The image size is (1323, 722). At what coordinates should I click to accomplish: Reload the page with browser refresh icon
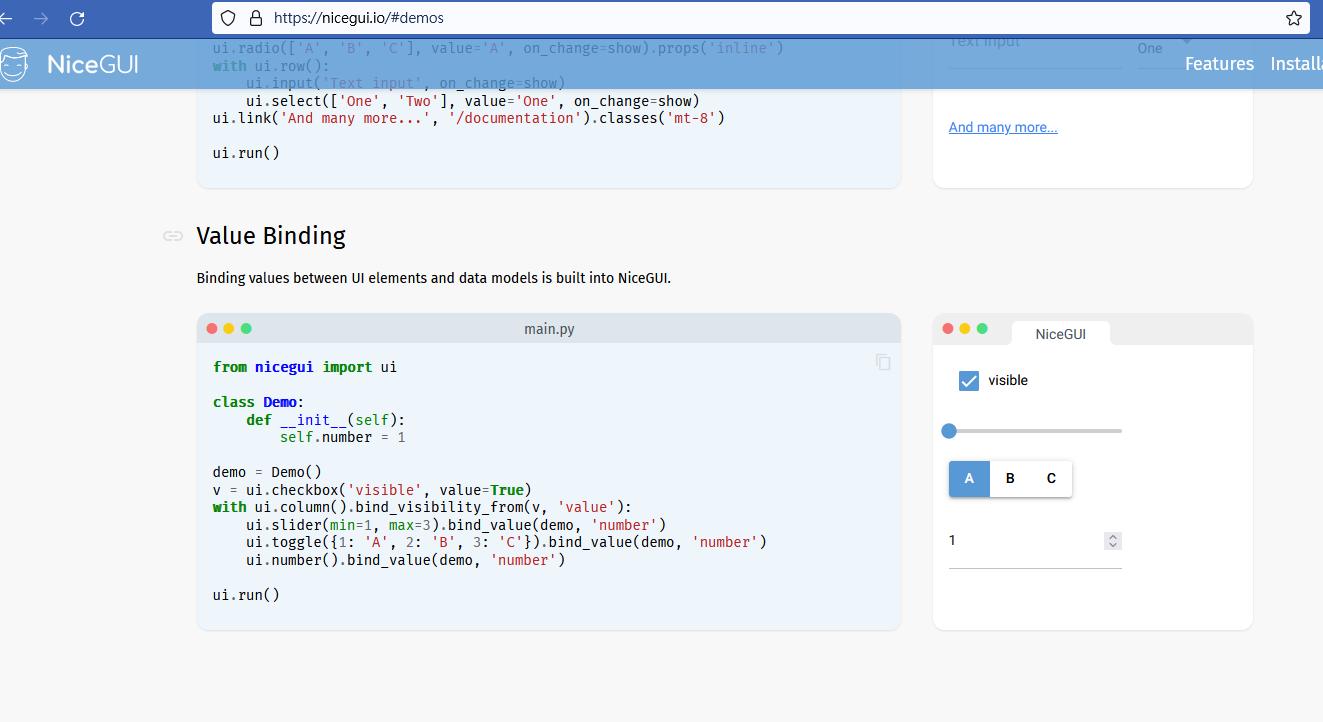point(77,18)
